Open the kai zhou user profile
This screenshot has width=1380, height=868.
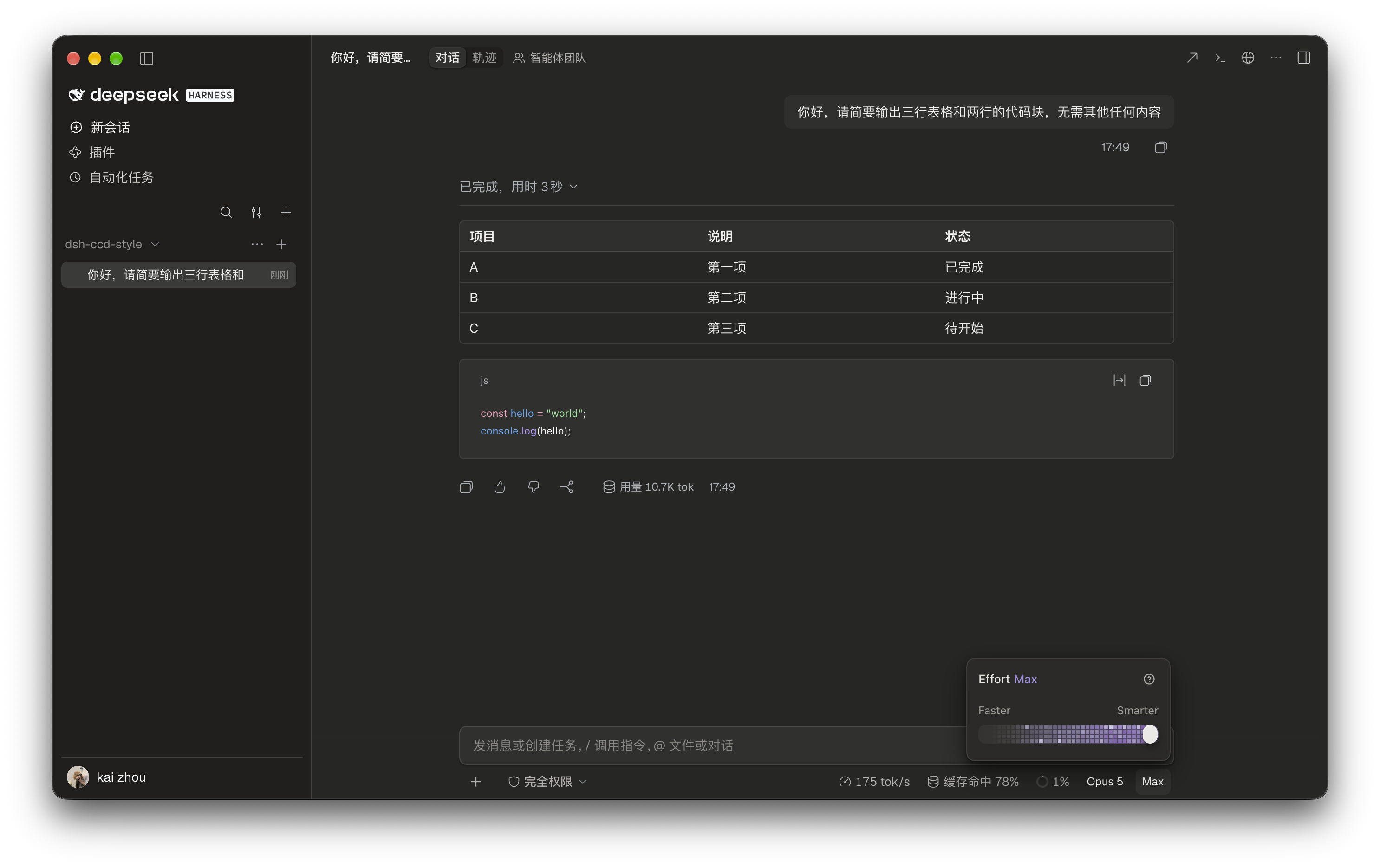(x=107, y=777)
